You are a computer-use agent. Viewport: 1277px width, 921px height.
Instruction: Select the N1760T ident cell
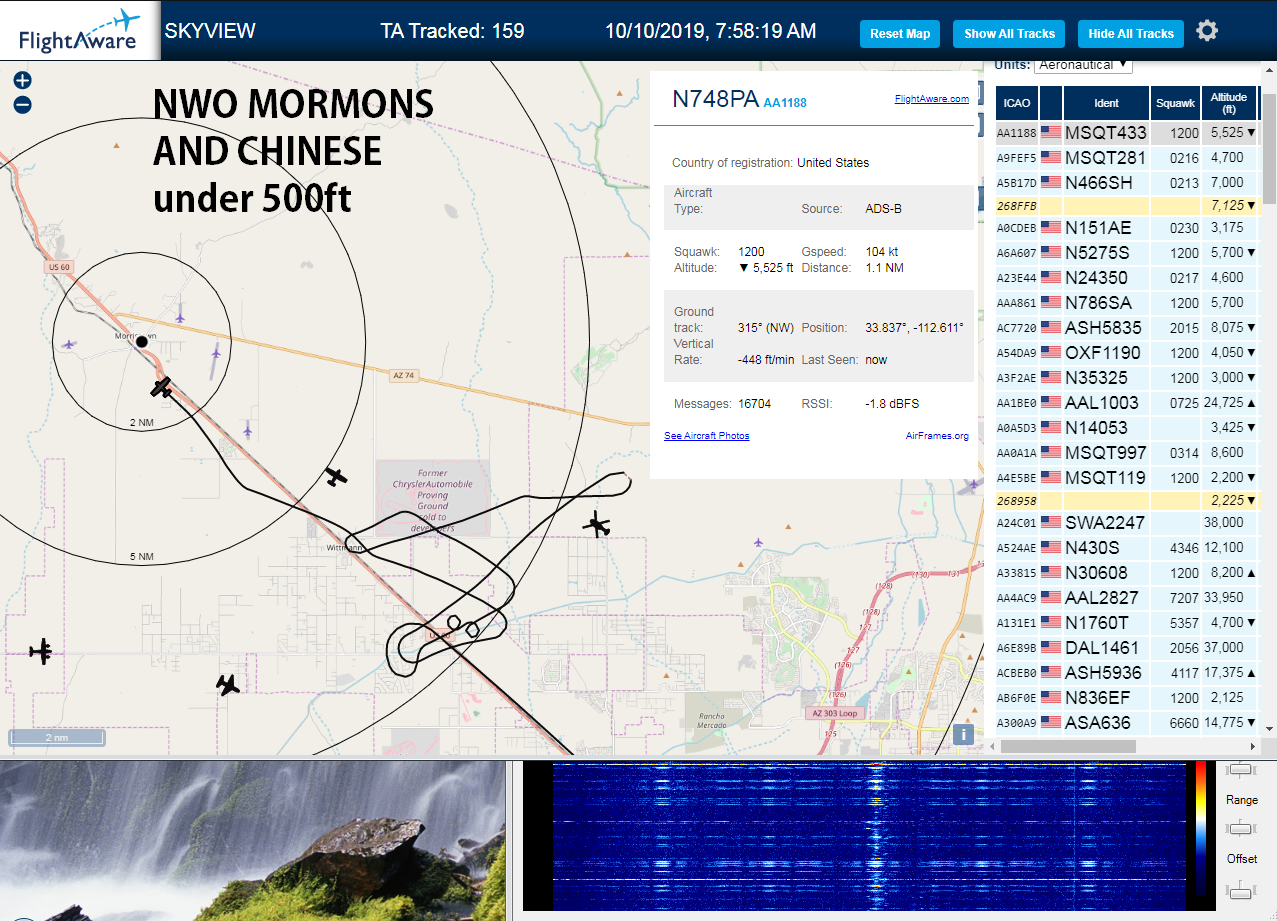pos(1105,622)
